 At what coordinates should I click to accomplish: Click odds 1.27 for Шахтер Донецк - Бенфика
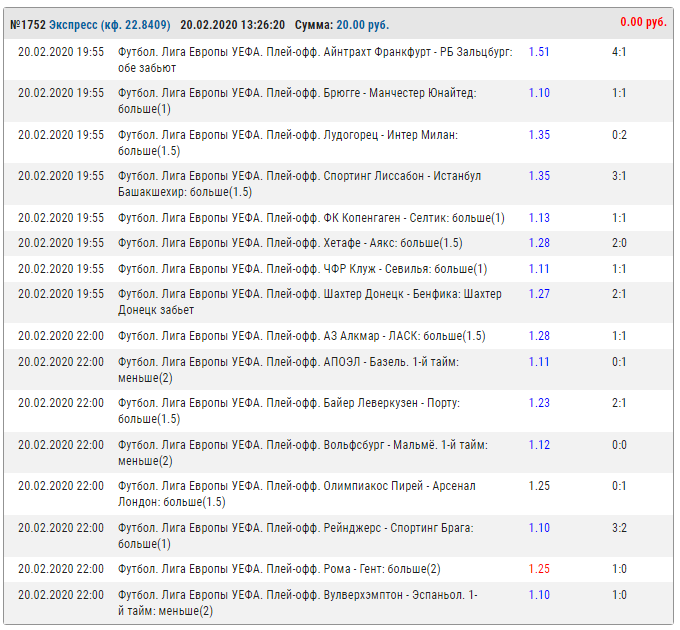pos(539,294)
